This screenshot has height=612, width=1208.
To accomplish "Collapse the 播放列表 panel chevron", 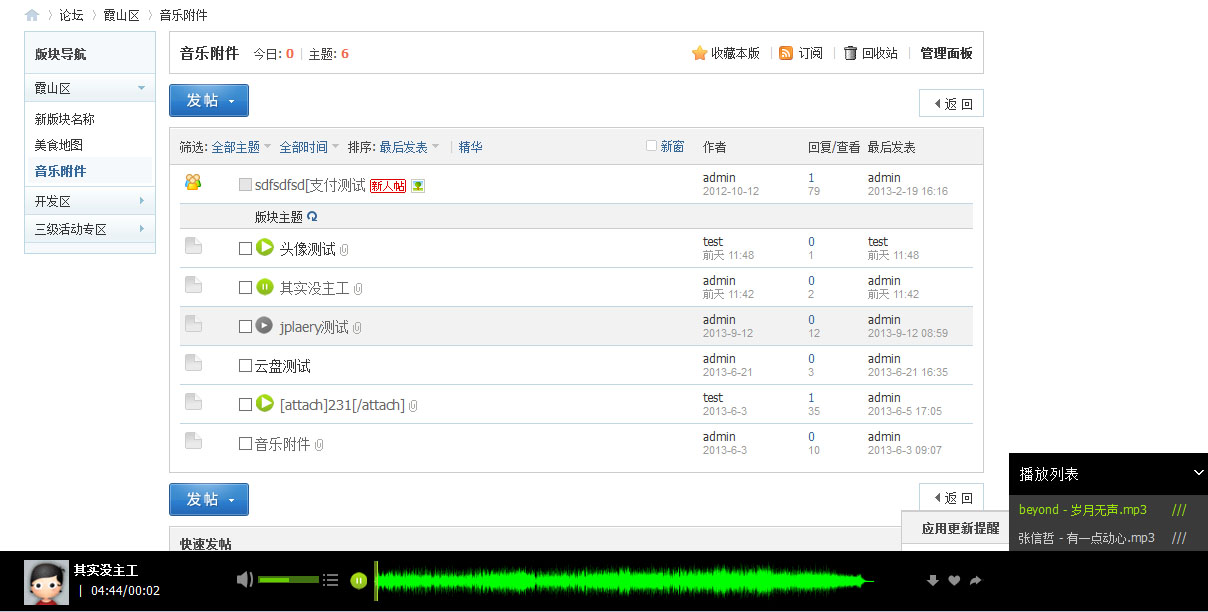I will [x=1199, y=473].
